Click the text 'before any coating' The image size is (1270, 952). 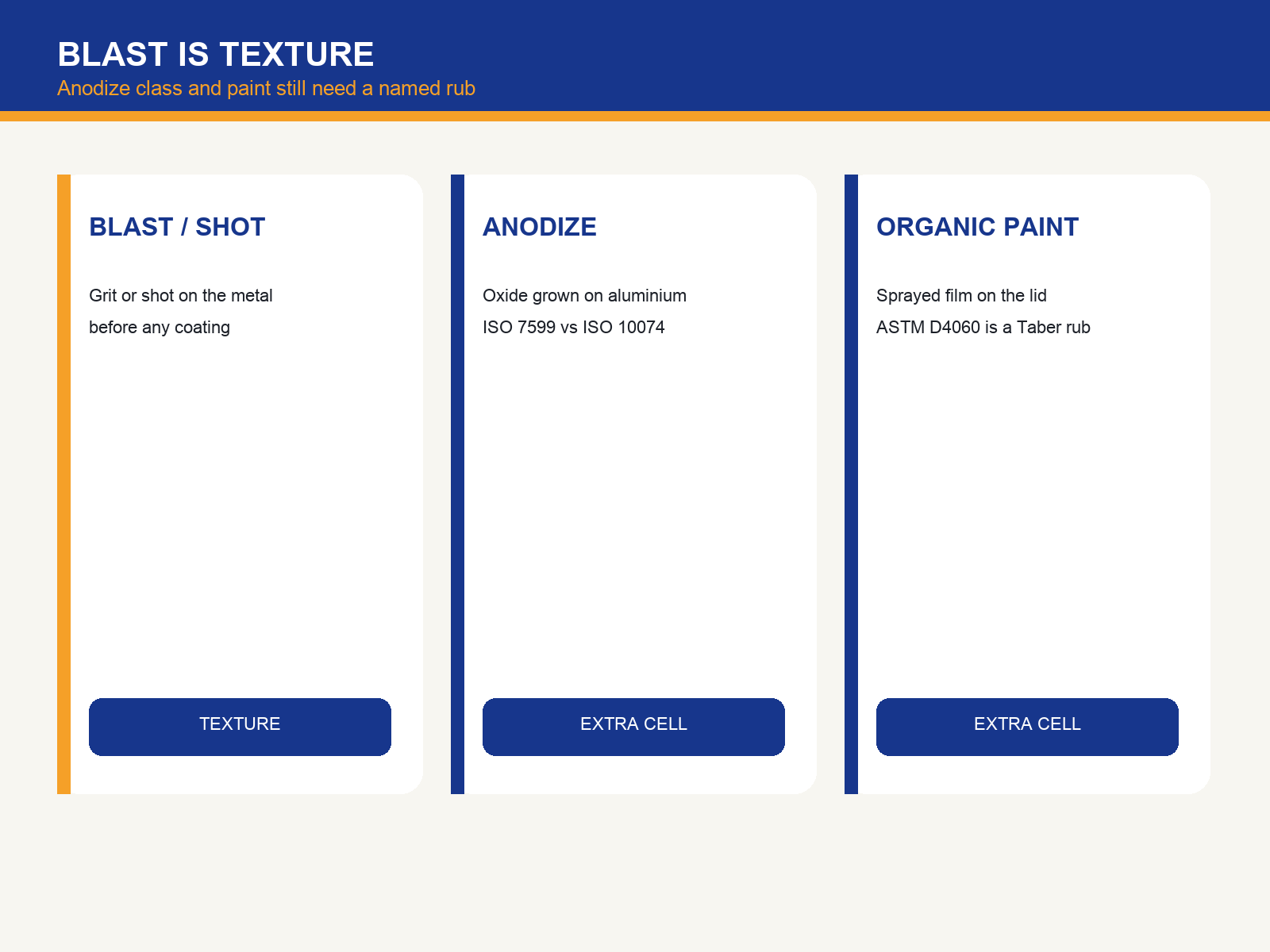160,328
